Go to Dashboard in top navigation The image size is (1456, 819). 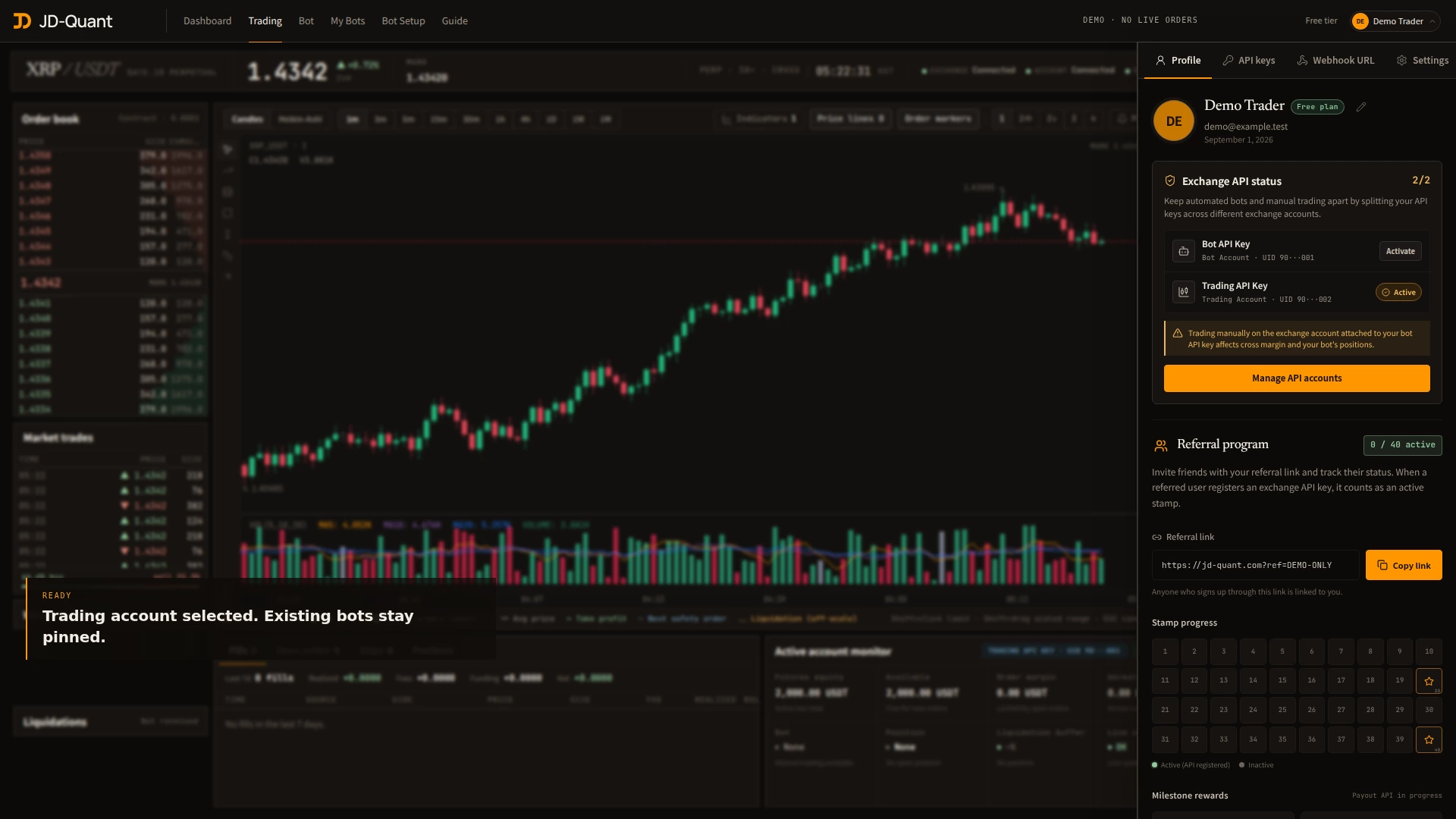pyautogui.click(x=208, y=21)
